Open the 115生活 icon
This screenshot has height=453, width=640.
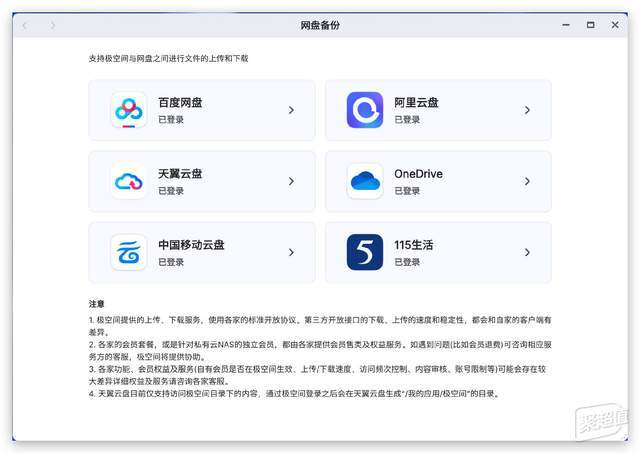[x=365, y=252]
